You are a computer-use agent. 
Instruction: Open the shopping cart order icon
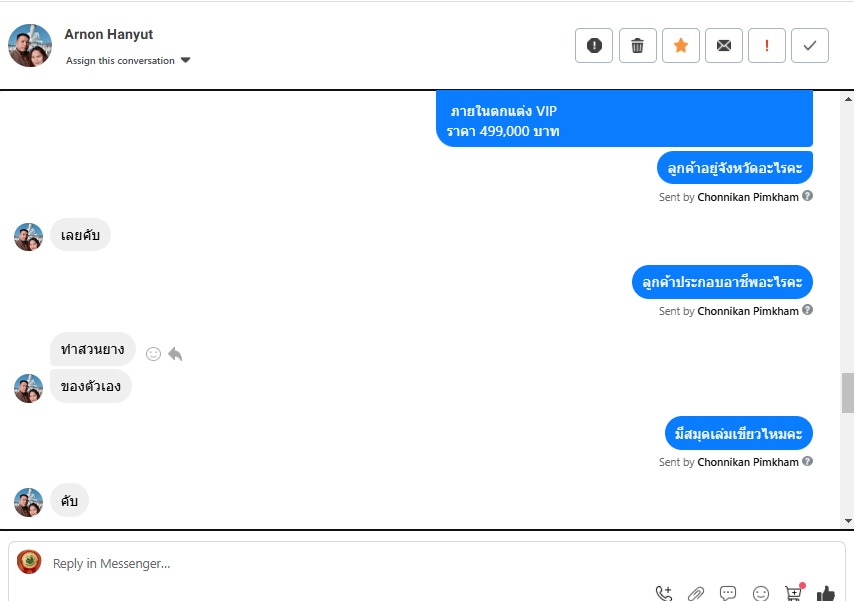pos(794,592)
